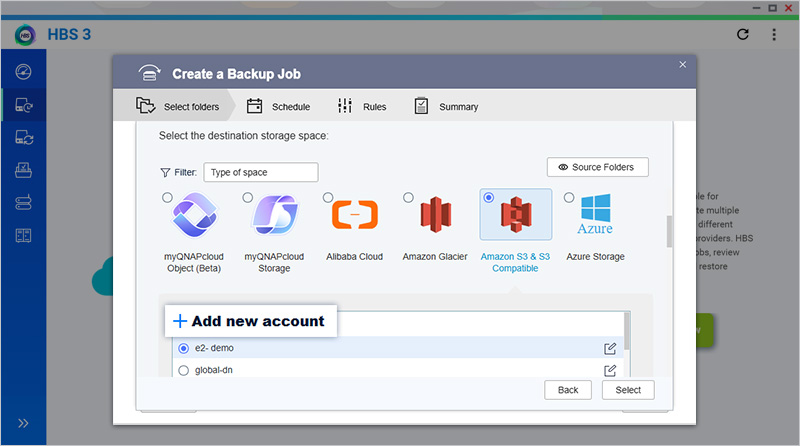Click the Azure Storage logo
The image size is (800, 446).
point(595,214)
